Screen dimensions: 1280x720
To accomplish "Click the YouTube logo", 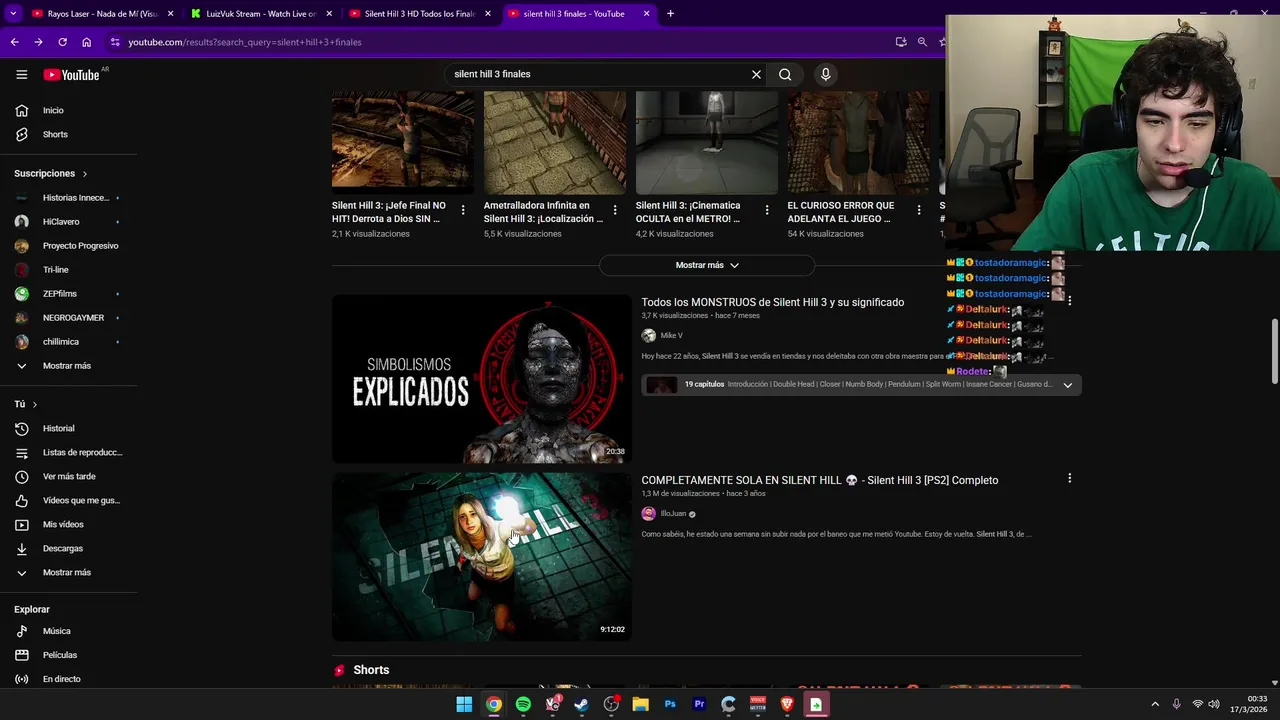I will (72, 74).
